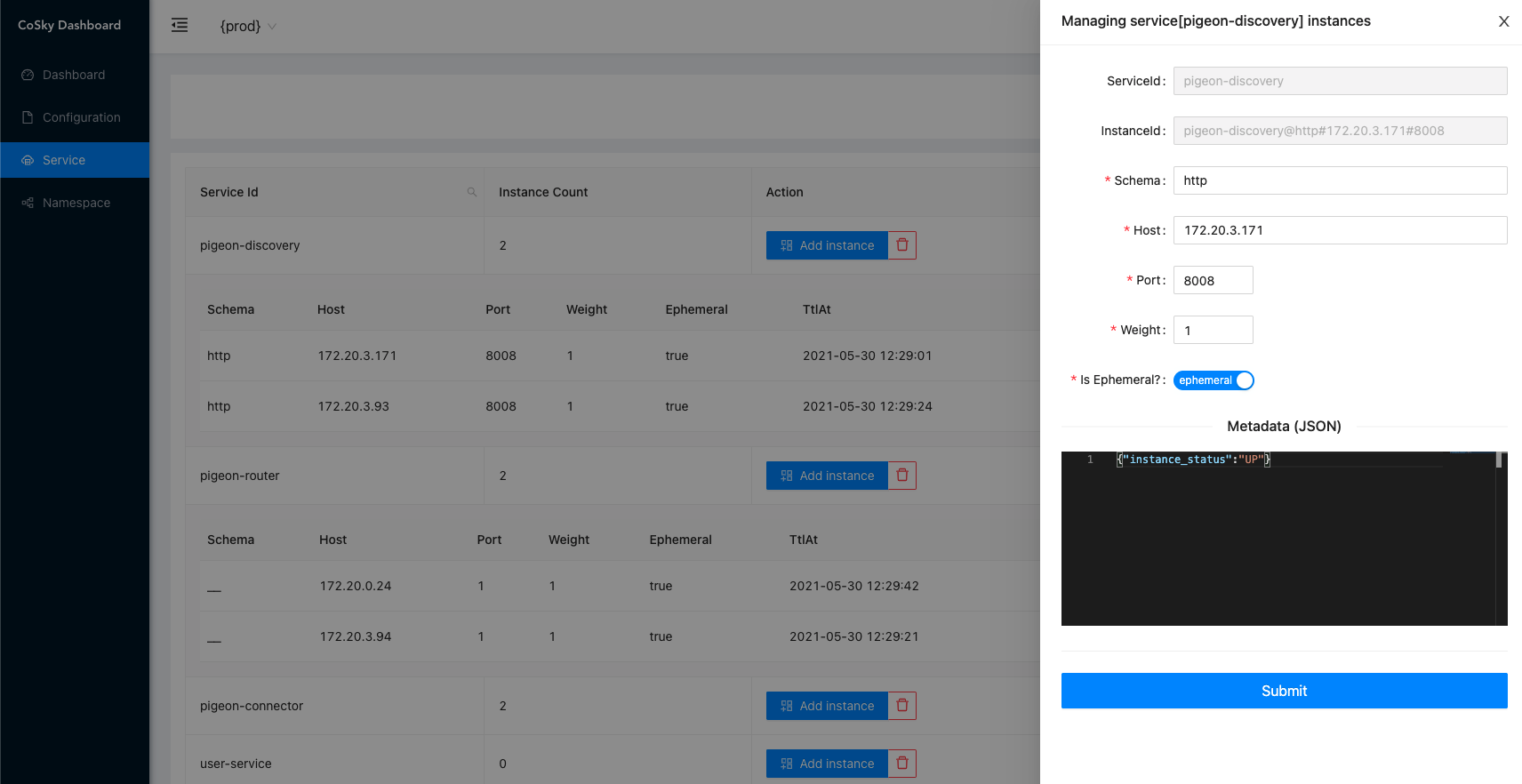Click the Host input field
This screenshot has width=1522, height=784.
click(x=1340, y=230)
